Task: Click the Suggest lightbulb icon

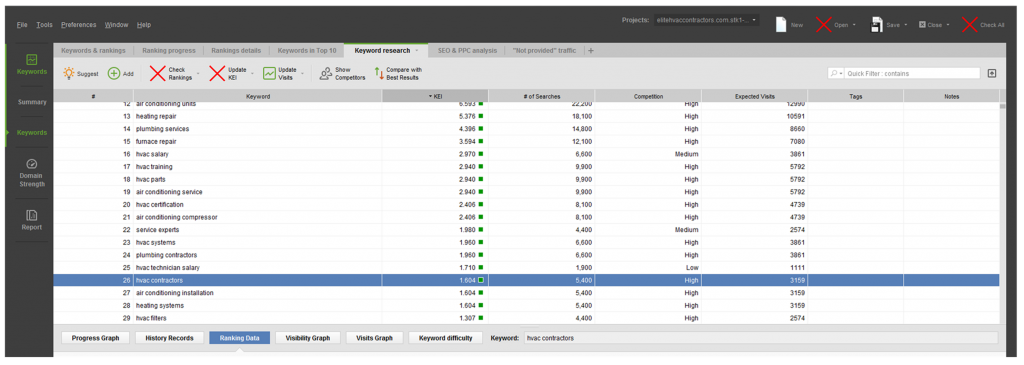Action: pyautogui.click(x=69, y=74)
